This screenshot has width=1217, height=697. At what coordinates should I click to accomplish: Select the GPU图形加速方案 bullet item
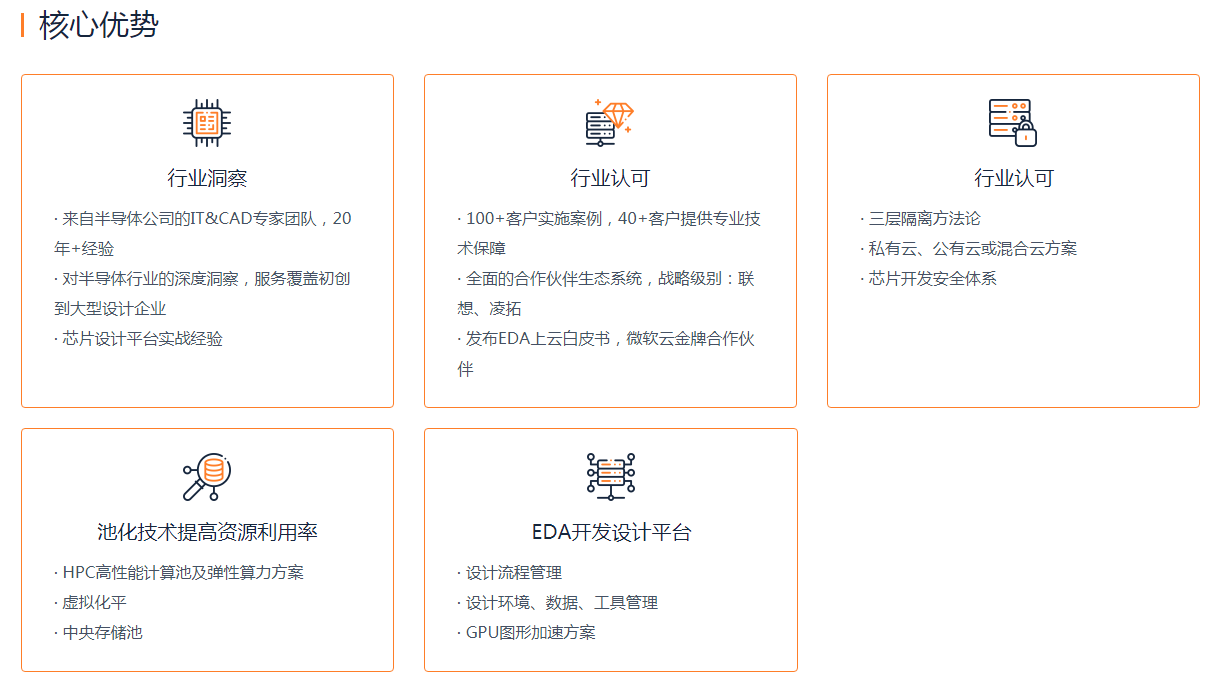(530, 633)
